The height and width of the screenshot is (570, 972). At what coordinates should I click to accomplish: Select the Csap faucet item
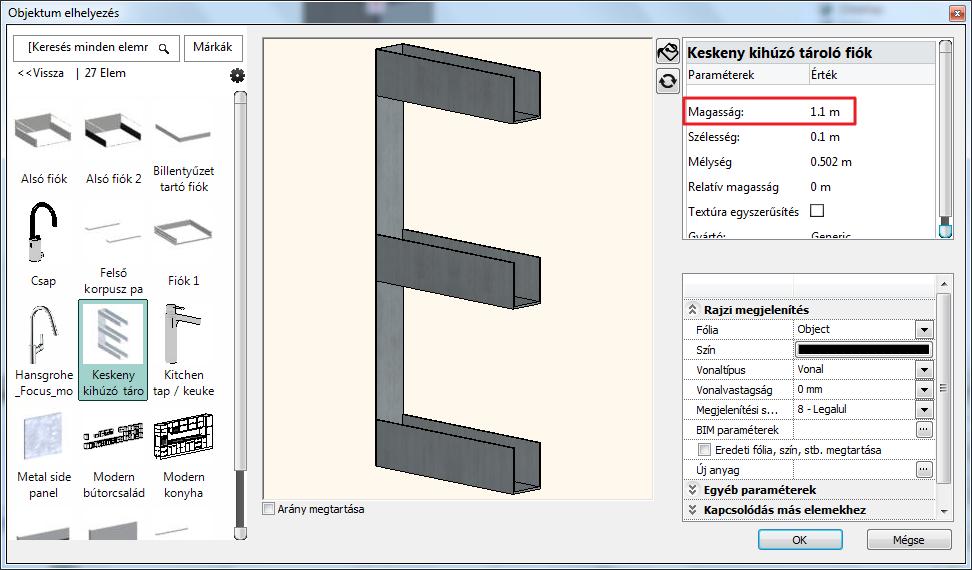[43, 245]
